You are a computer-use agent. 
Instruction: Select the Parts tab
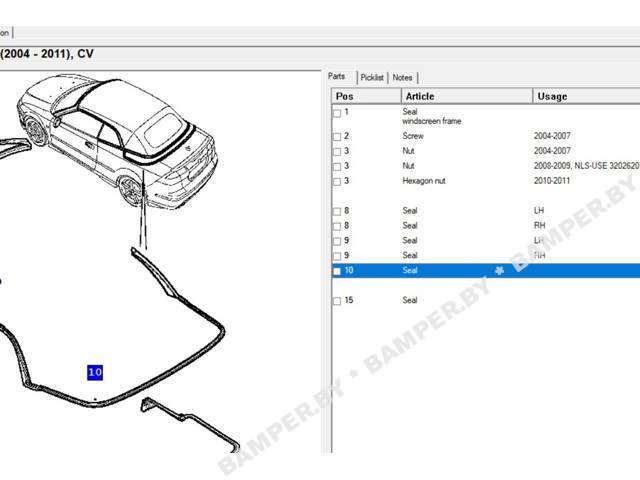[x=336, y=76]
